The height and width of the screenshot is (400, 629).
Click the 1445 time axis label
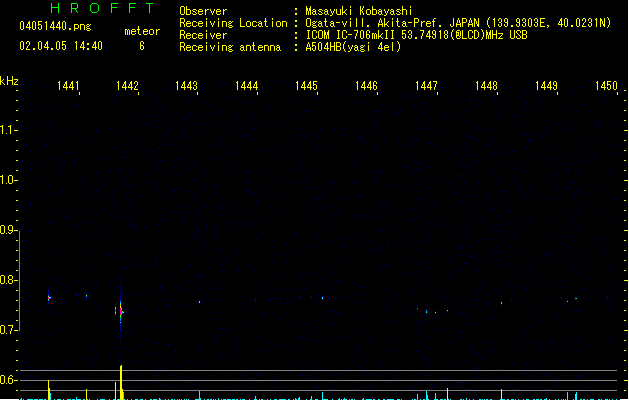[306, 86]
